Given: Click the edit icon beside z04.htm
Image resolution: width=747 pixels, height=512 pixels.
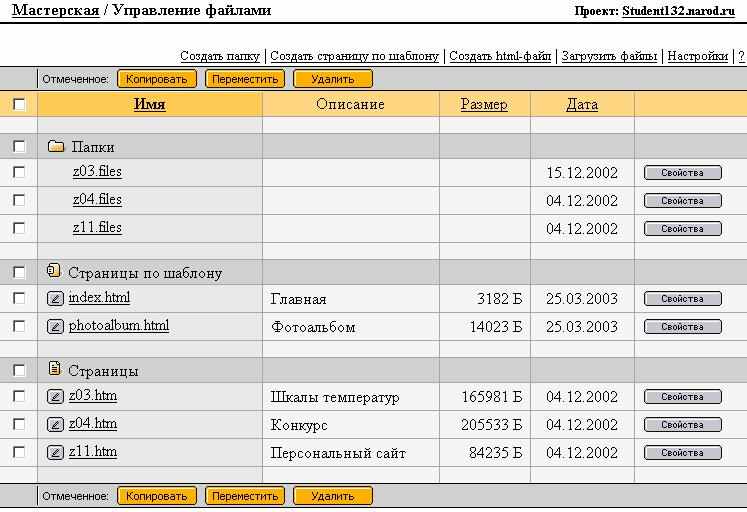Looking at the screenshot, I should [55, 424].
